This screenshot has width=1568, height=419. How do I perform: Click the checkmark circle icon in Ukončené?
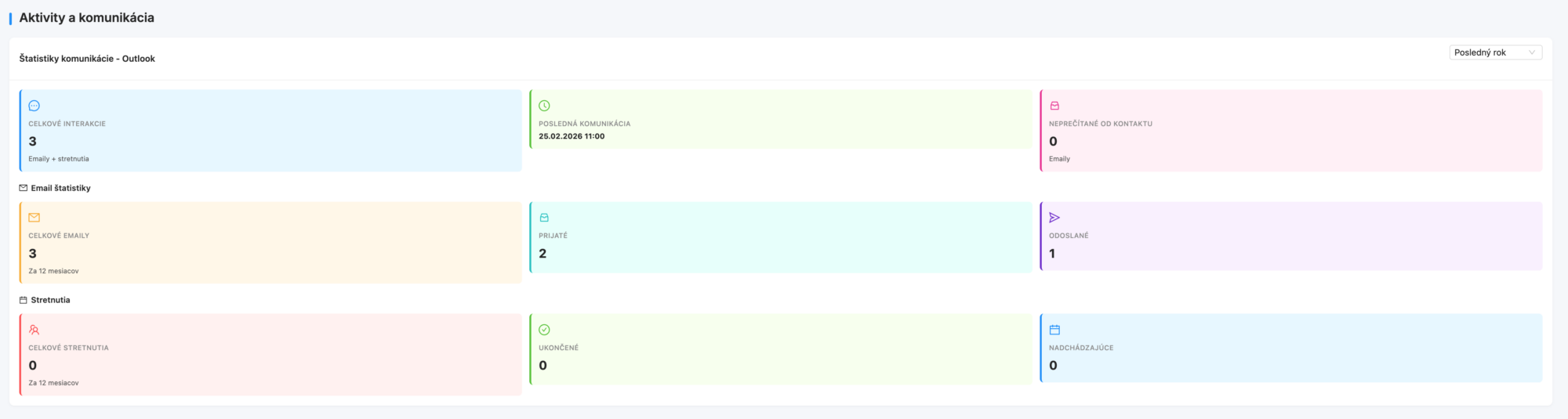pyautogui.click(x=544, y=330)
